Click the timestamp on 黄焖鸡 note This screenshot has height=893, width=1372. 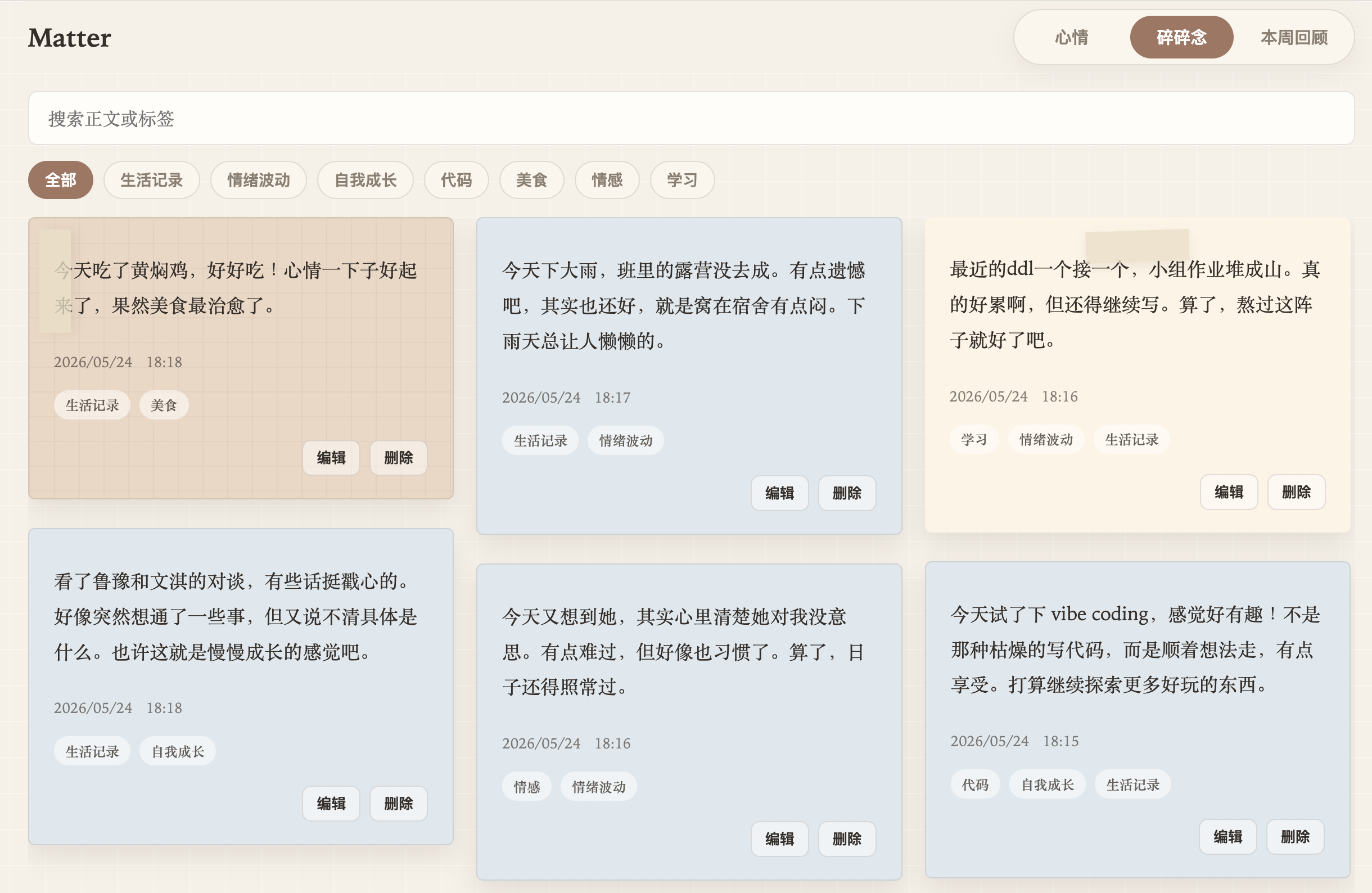118,362
